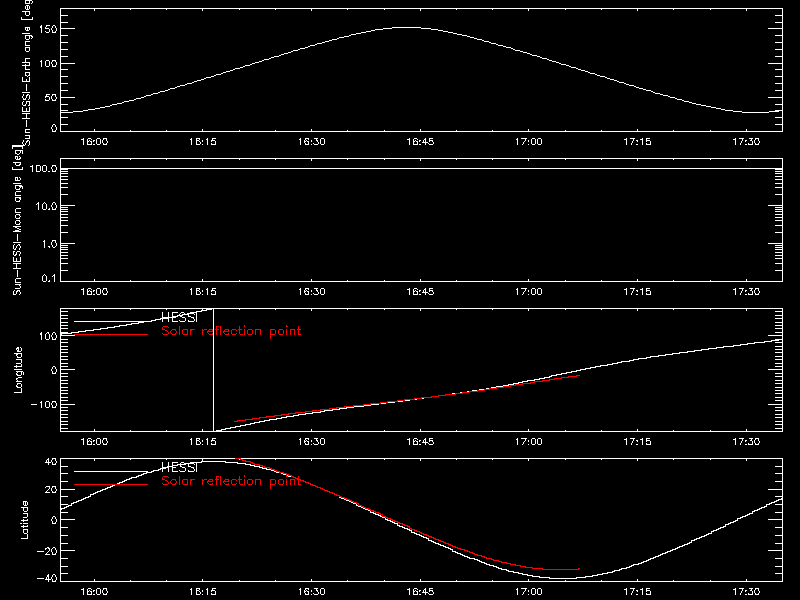800x600 pixels.
Task: Click '17:00' time label under Moon angle plot
Action: click(x=529, y=291)
